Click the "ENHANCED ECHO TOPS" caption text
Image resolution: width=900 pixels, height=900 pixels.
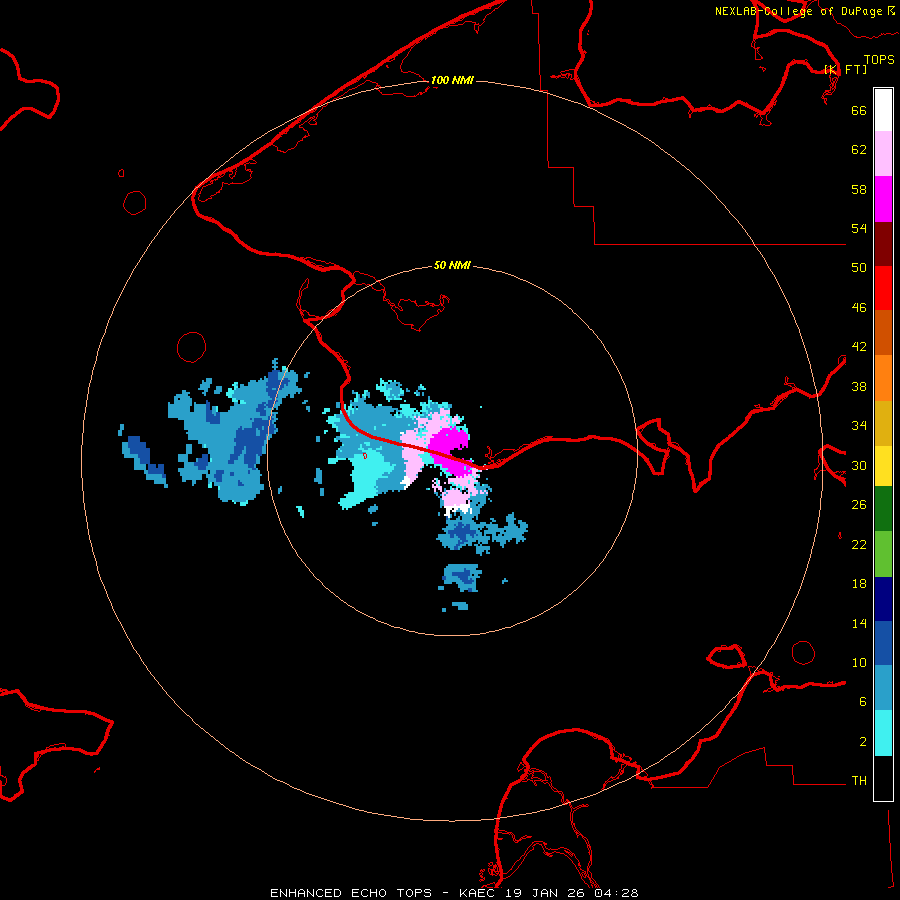[351, 893]
